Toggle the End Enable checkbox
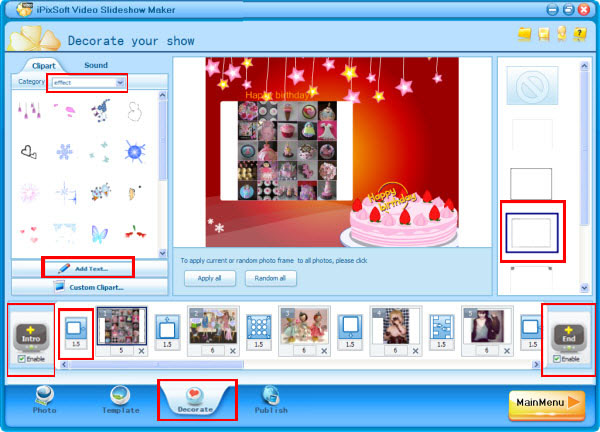 pos(556,358)
